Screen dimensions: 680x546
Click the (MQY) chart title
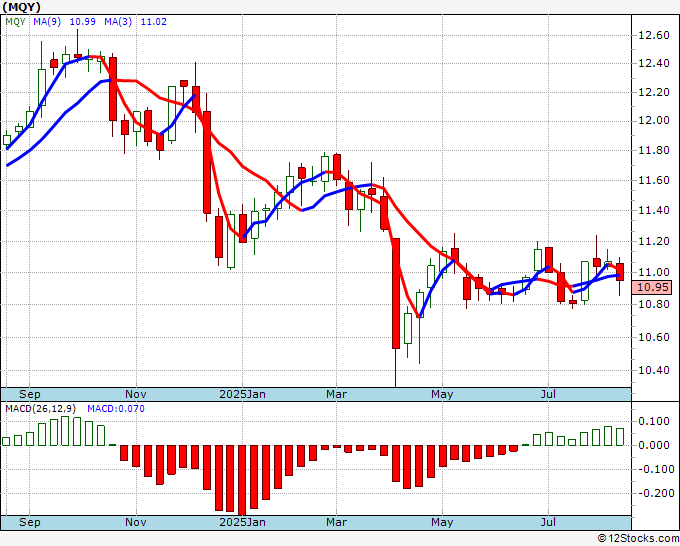(22, 7)
